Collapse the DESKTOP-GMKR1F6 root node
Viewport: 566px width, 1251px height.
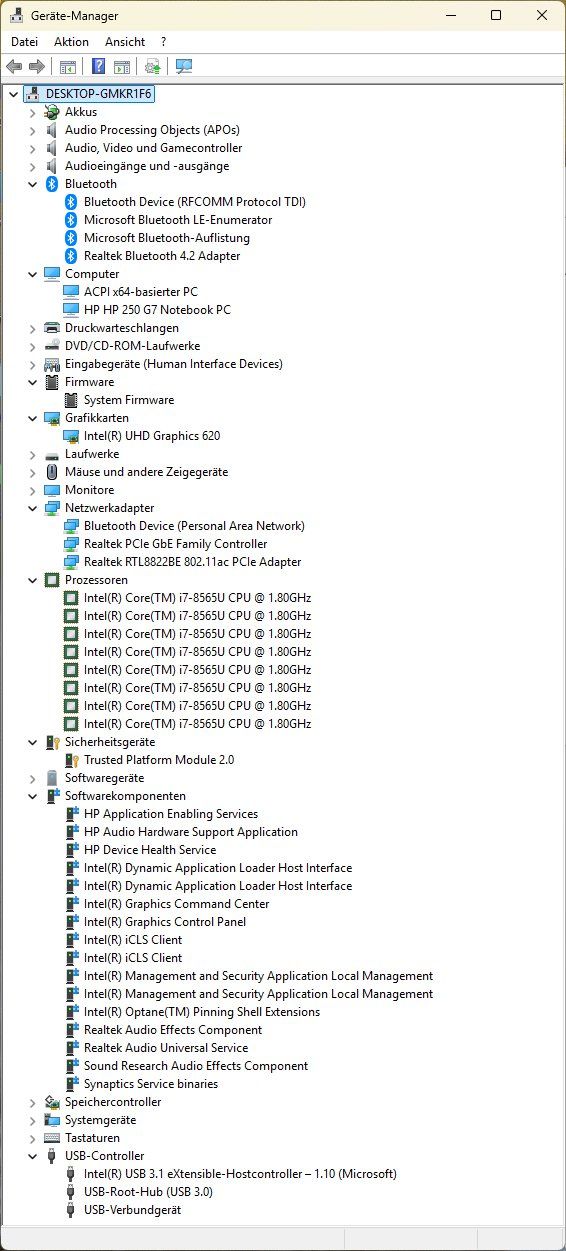(13, 94)
